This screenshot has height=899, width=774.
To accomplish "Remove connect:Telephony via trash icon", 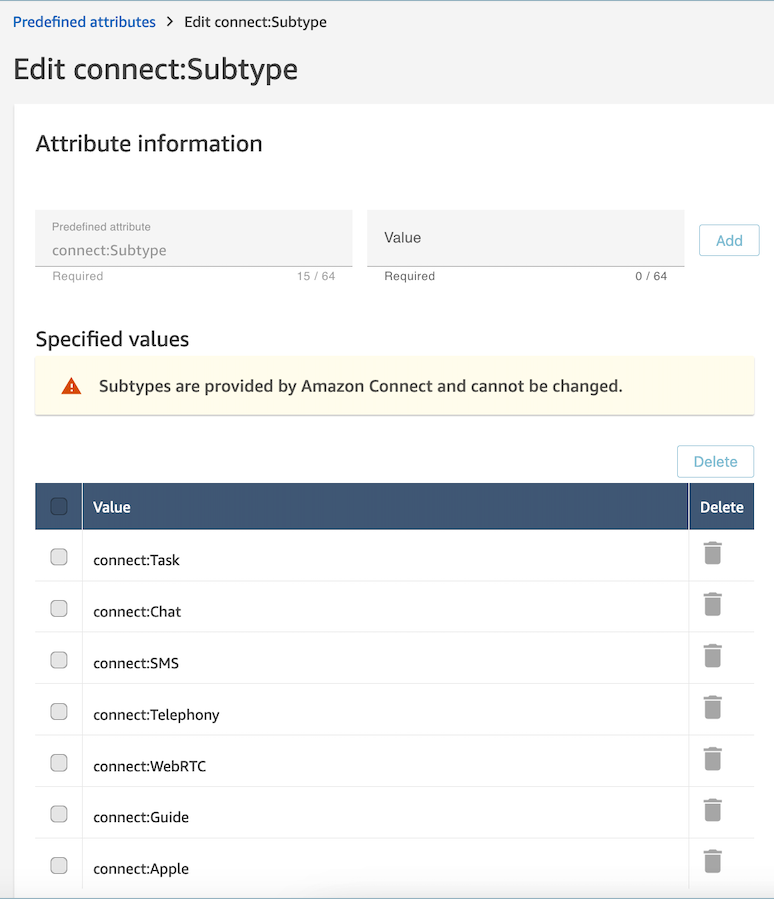I will click(x=712, y=708).
